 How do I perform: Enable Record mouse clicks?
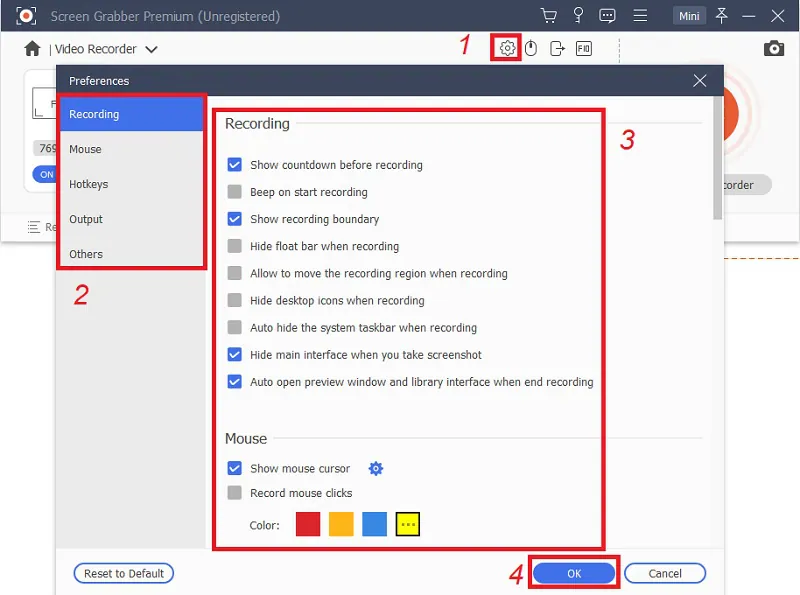click(x=233, y=492)
